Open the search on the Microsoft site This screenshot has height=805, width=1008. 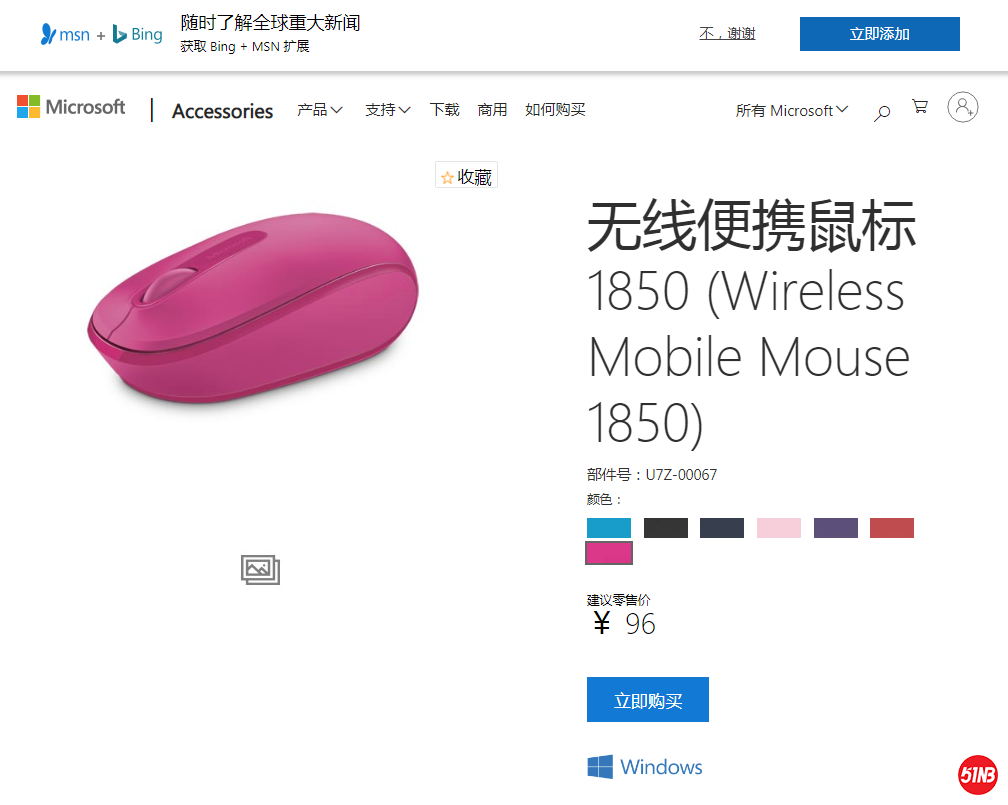click(881, 112)
